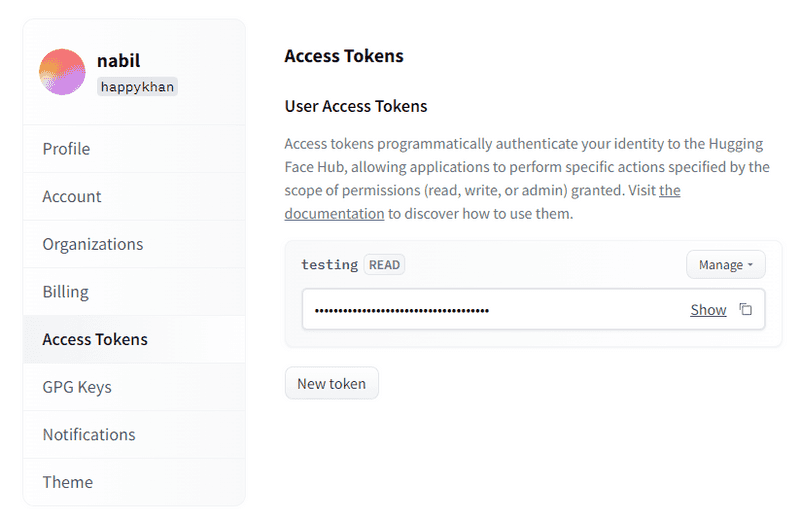Create a New token
The width and height of the screenshot is (800, 519).
[x=332, y=383]
